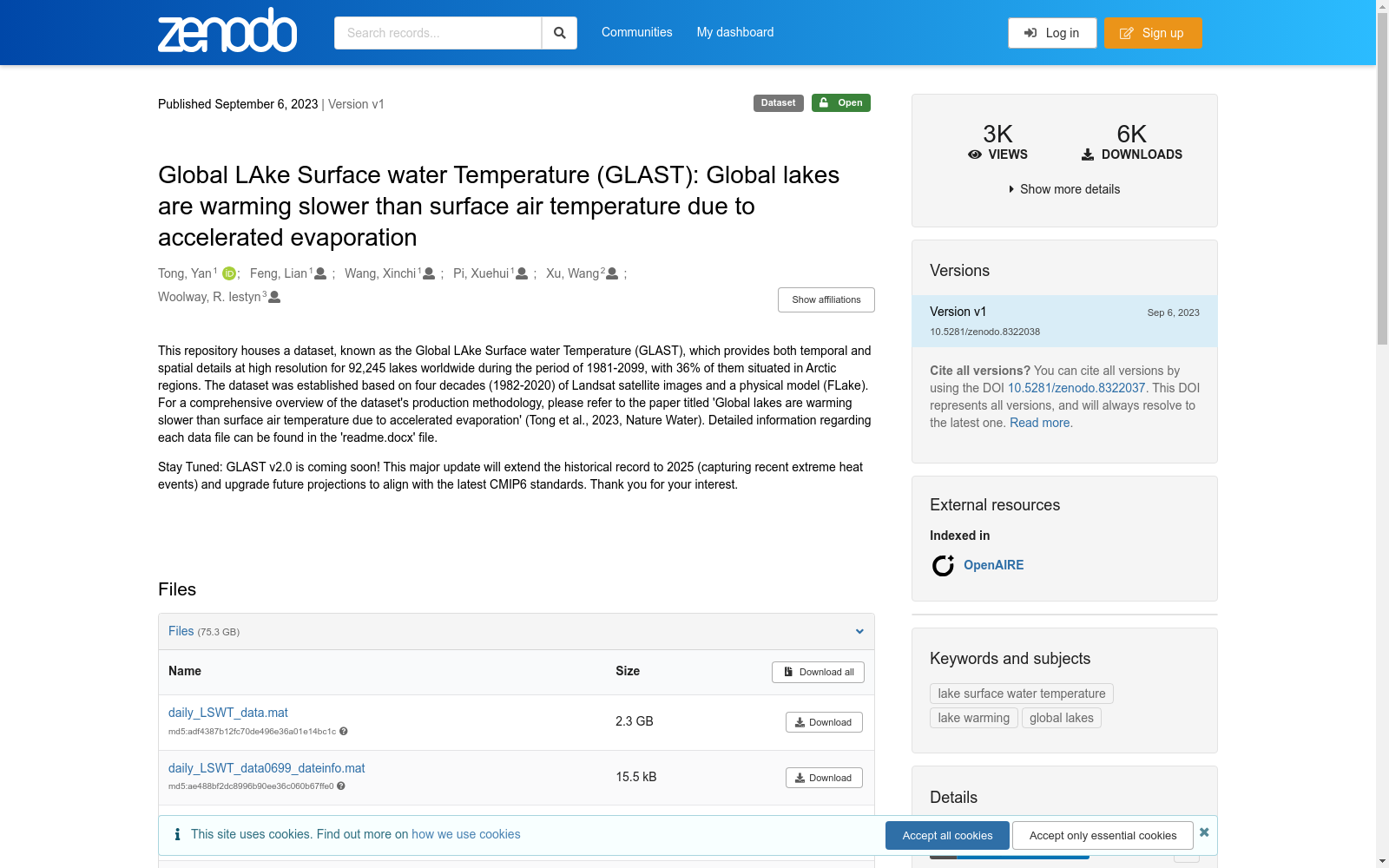The height and width of the screenshot is (868, 1389).
Task: Open Tong, Yan's ORCID icon
Action: pyautogui.click(x=229, y=273)
